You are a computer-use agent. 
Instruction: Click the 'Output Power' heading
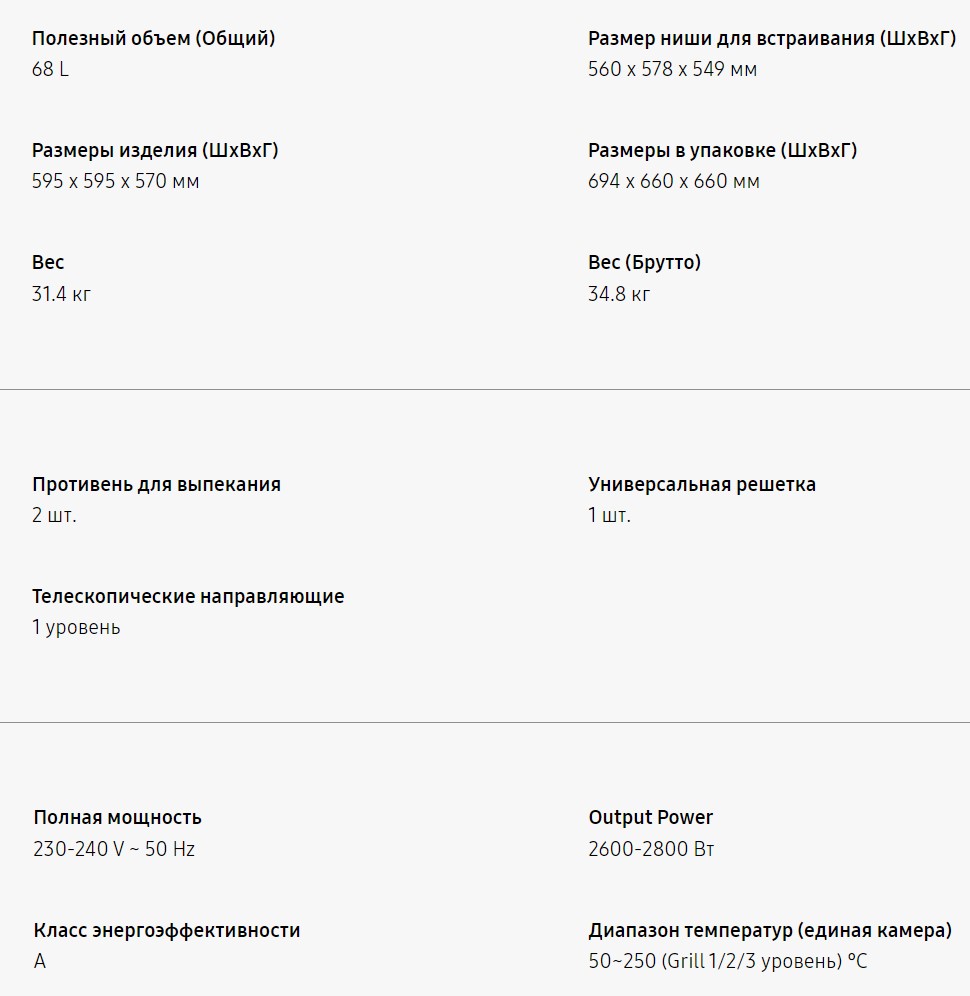650,818
